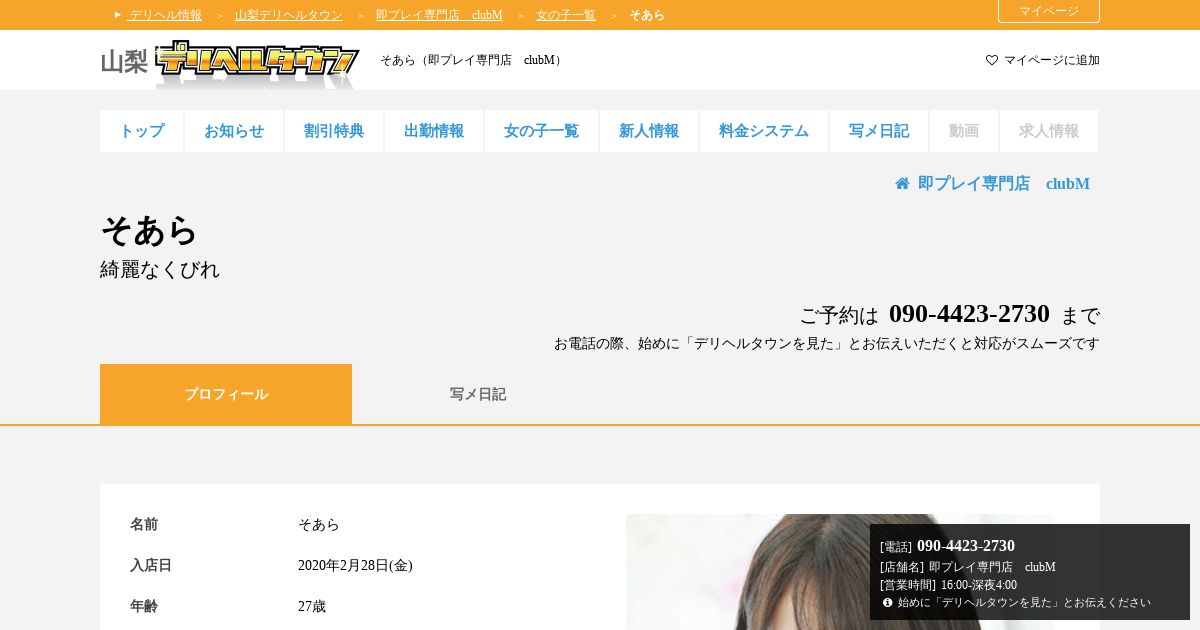Viewport: 1200px width, 630px height.
Task: Click the greyed 動画 menu item
Action: [x=964, y=131]
